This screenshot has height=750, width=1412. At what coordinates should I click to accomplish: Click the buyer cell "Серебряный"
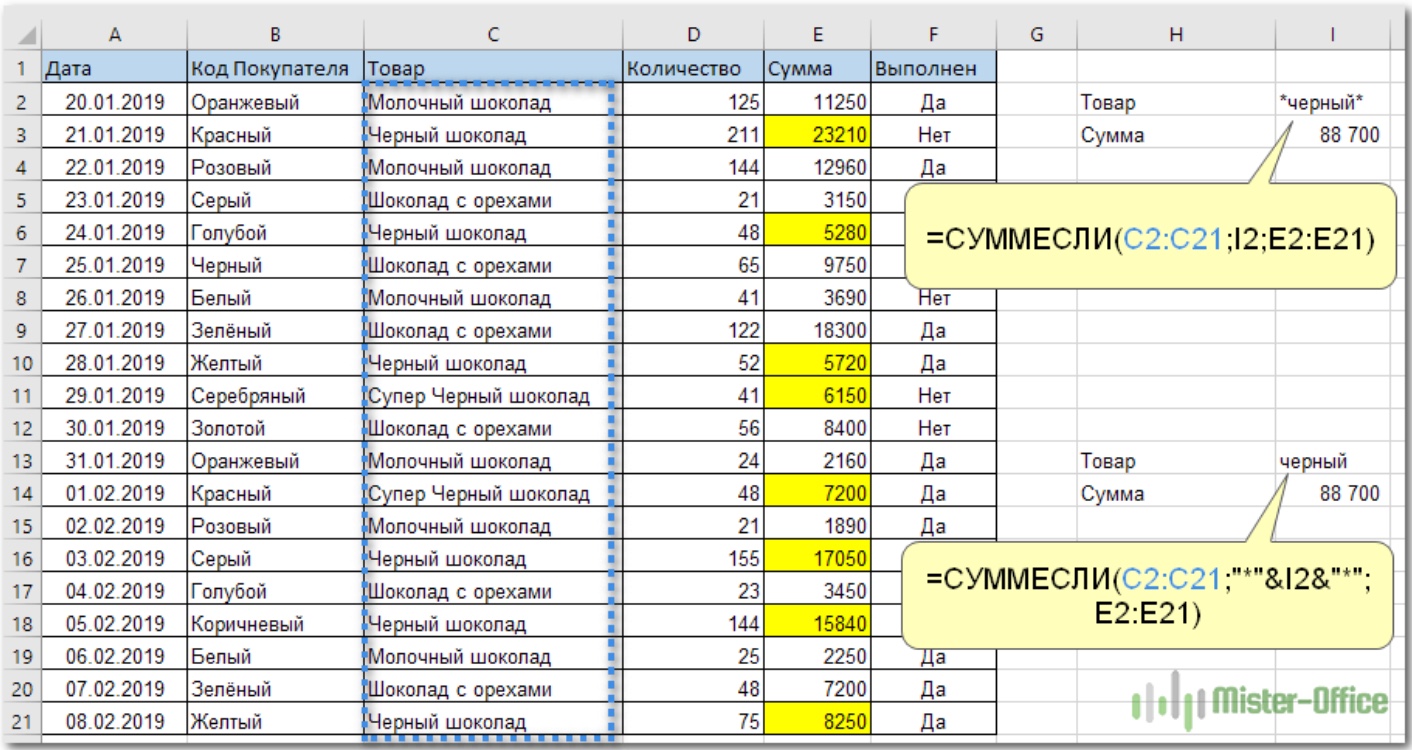pos(275,396)
